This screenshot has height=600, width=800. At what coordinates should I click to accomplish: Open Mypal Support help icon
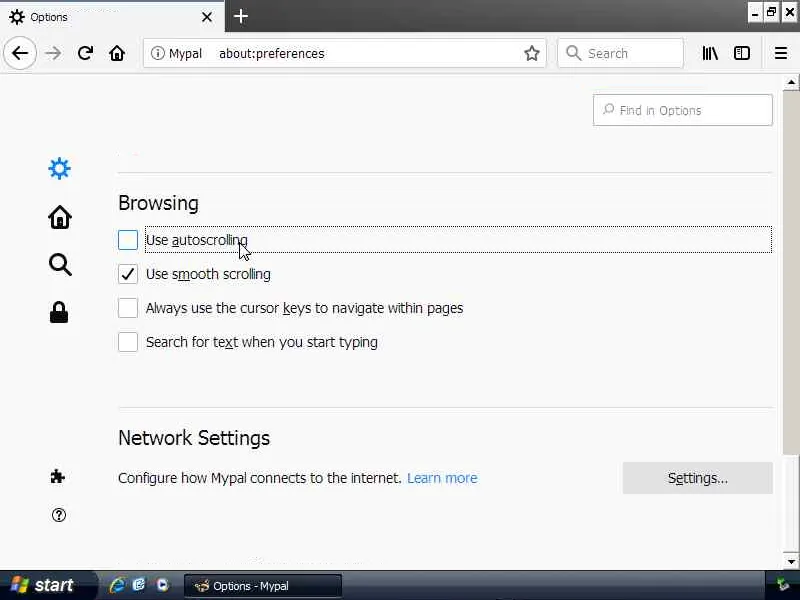(x=58, y=515)
